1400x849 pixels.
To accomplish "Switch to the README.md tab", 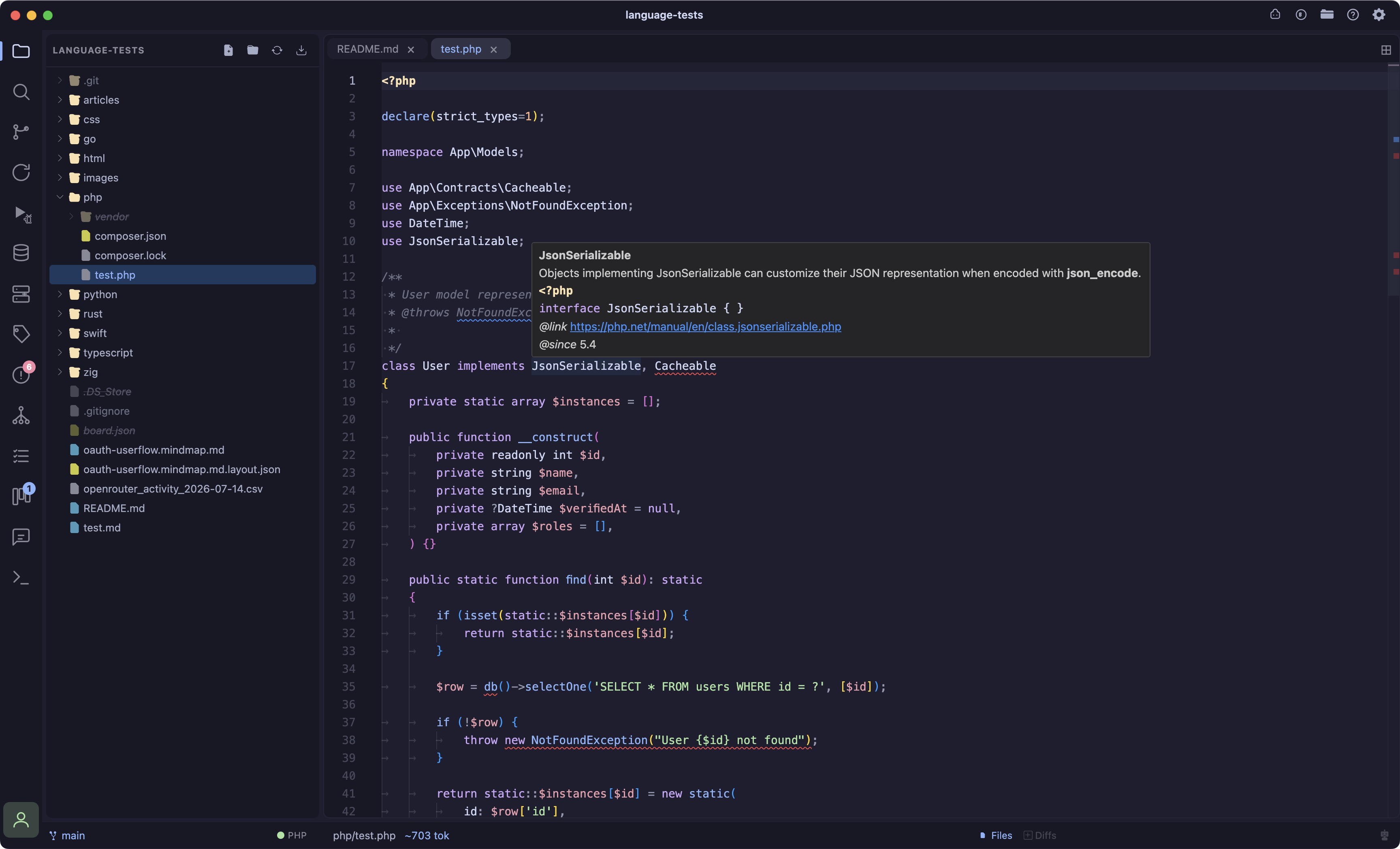I will pyautogui.click(x=367, y=49).
